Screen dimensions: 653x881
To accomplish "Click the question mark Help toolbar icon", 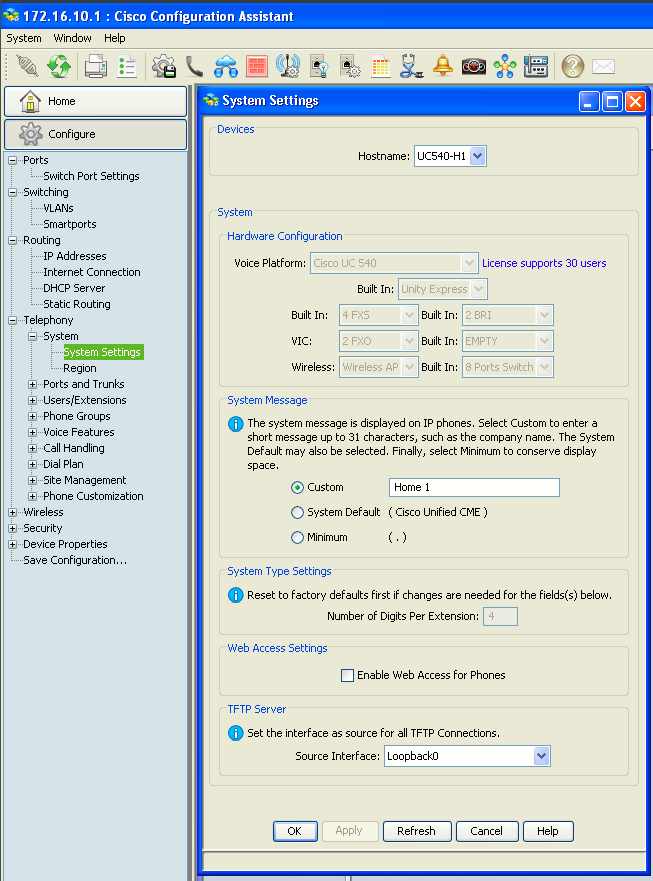I will click(573, 66).
